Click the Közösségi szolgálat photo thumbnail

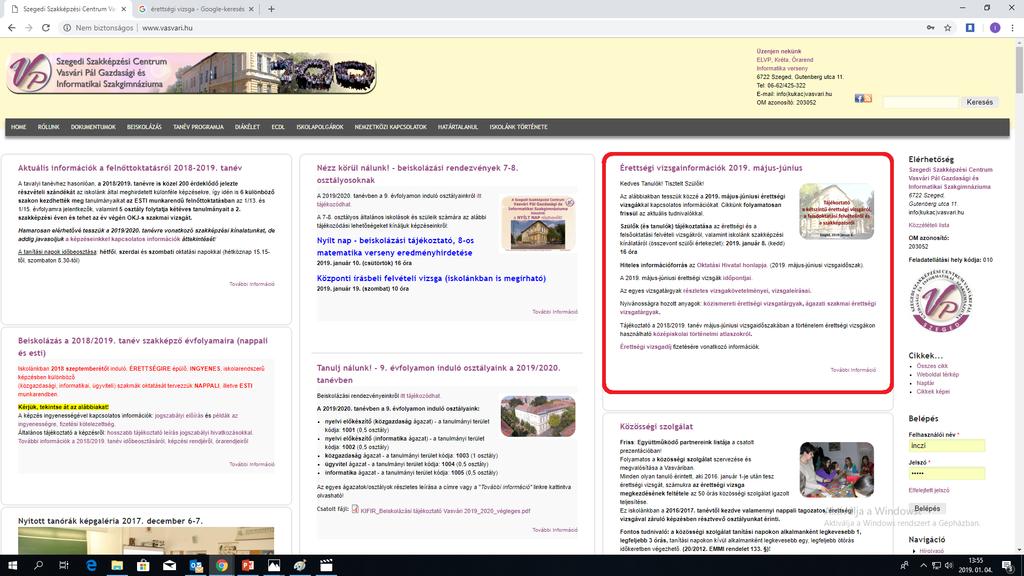click(837, 470)
